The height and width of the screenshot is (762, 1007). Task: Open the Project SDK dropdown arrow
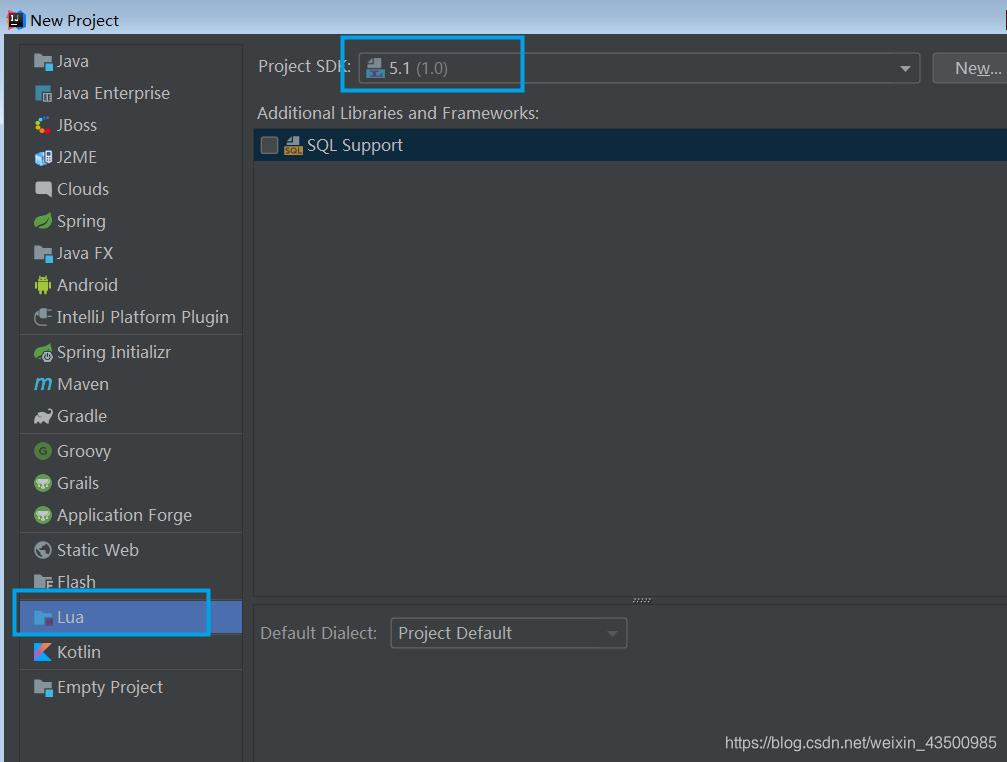pyautogui.click(x=905, y=69)
